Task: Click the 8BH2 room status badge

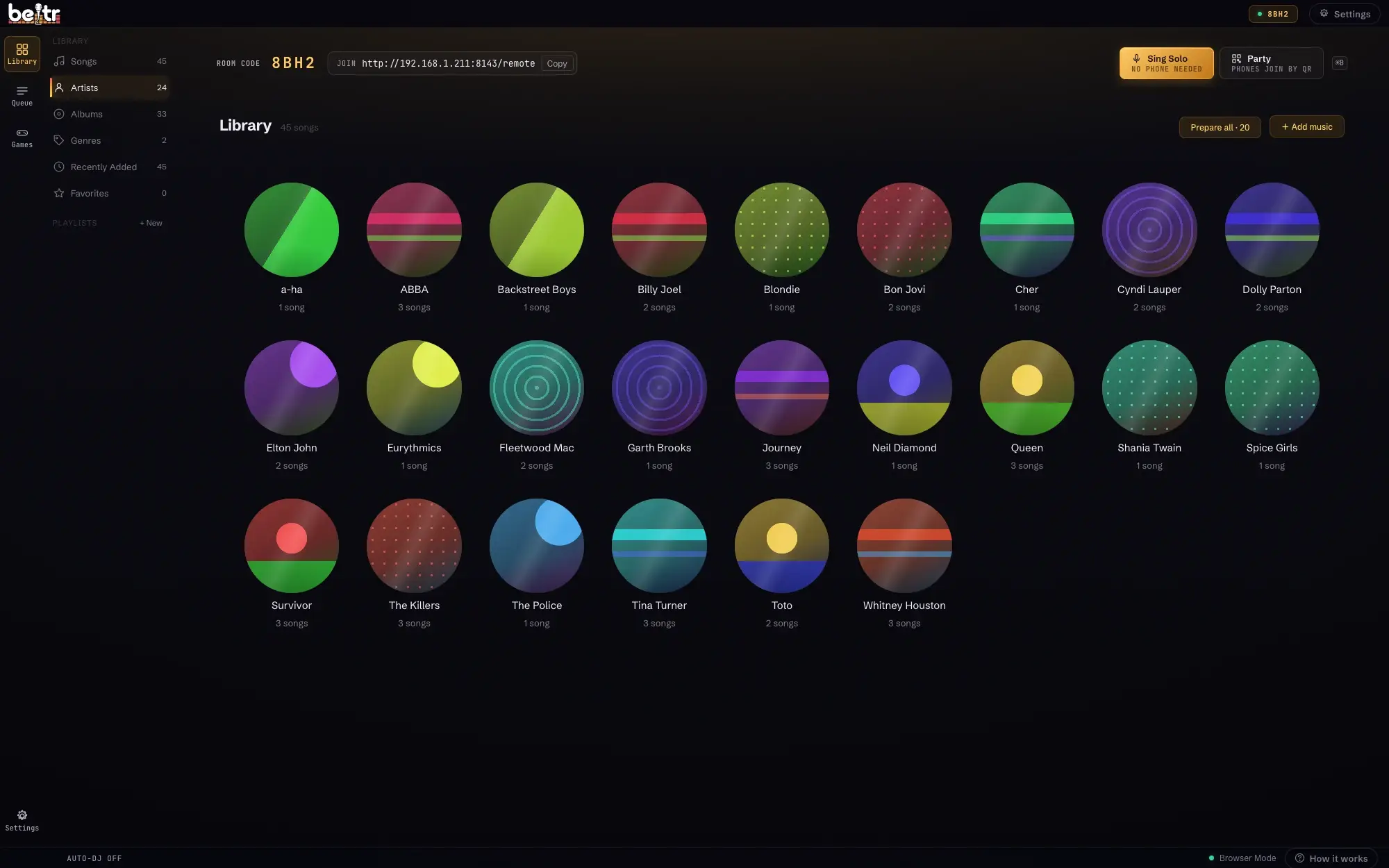Action: tap(1273, 14)
